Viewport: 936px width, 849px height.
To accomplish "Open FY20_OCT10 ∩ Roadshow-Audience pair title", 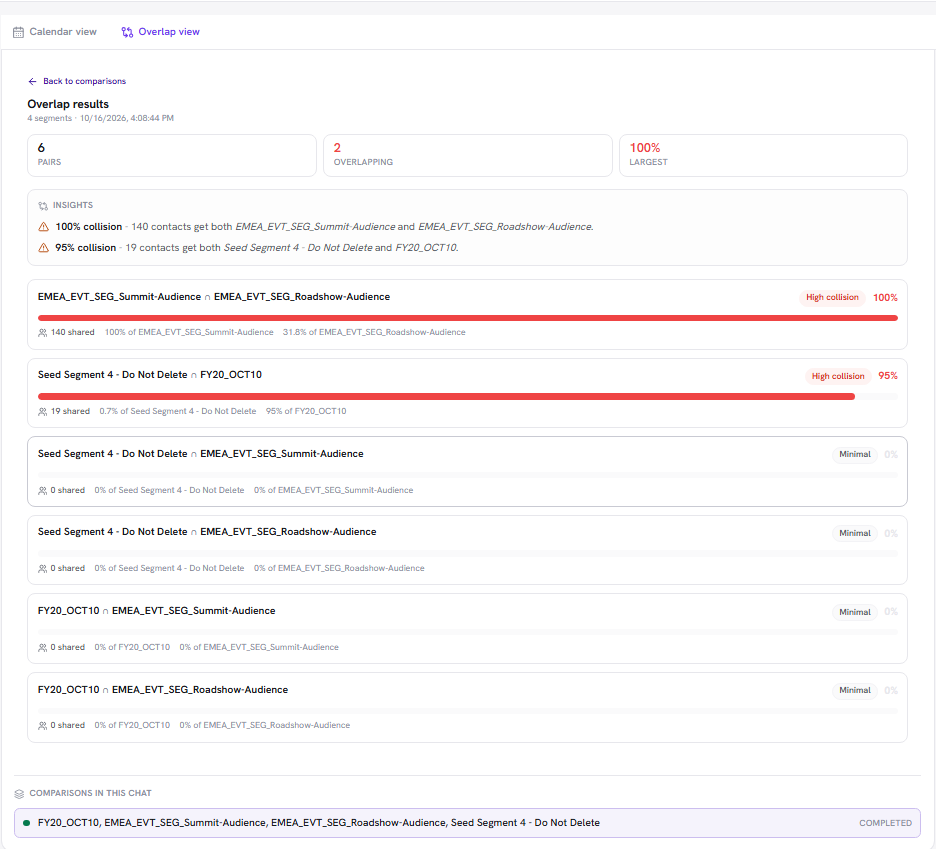I will coord(163,690).
